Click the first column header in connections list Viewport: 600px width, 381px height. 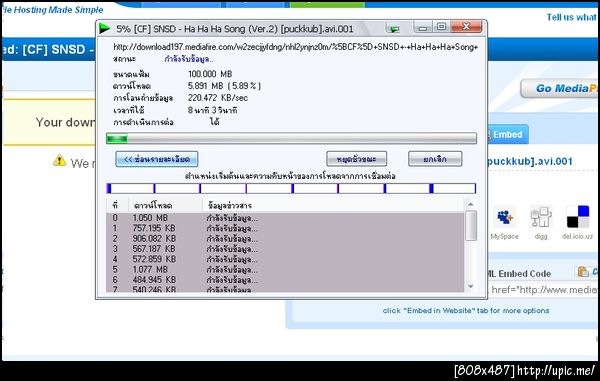(x=117, y=205)
